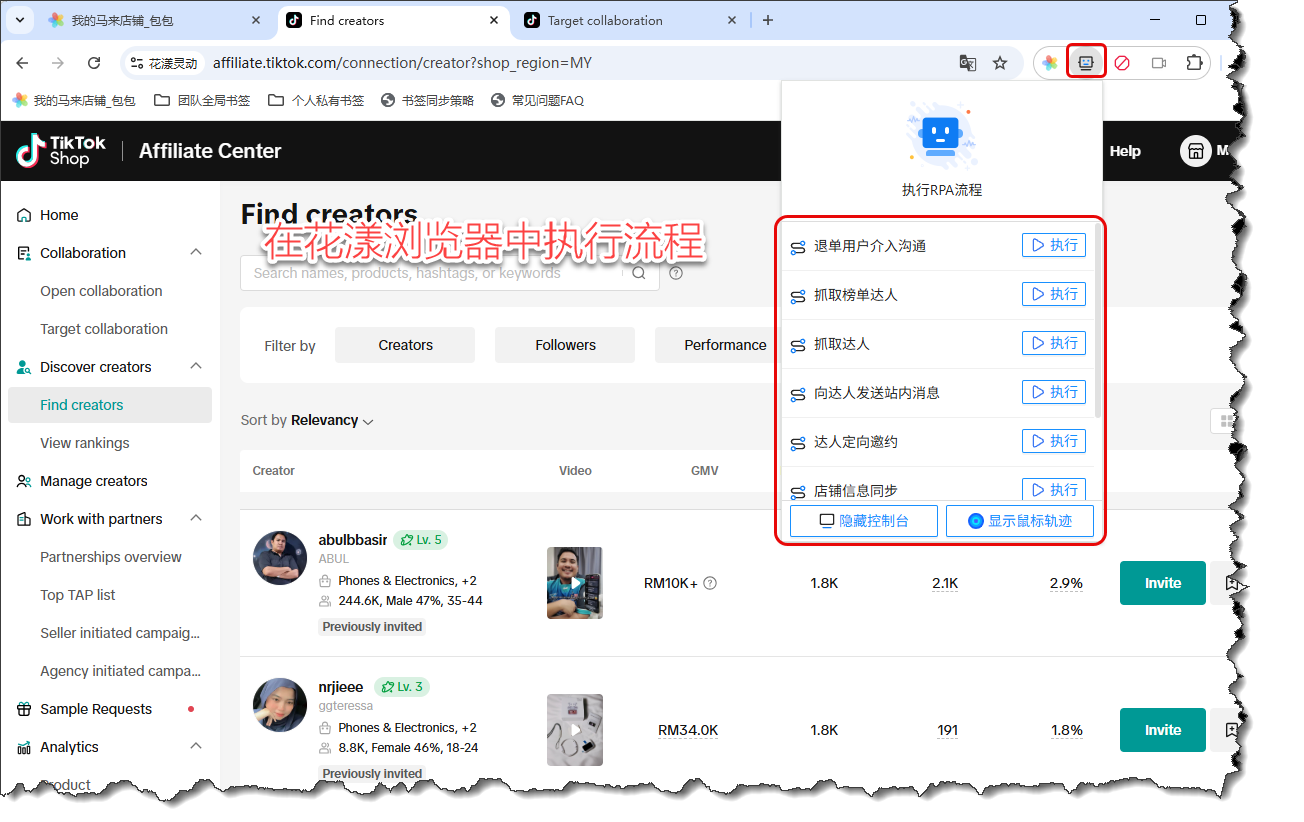The width and height of the screenshot is (1304, 822).
Task: Open 团队全局书签 bookmark folder
Action: [203, 100]
